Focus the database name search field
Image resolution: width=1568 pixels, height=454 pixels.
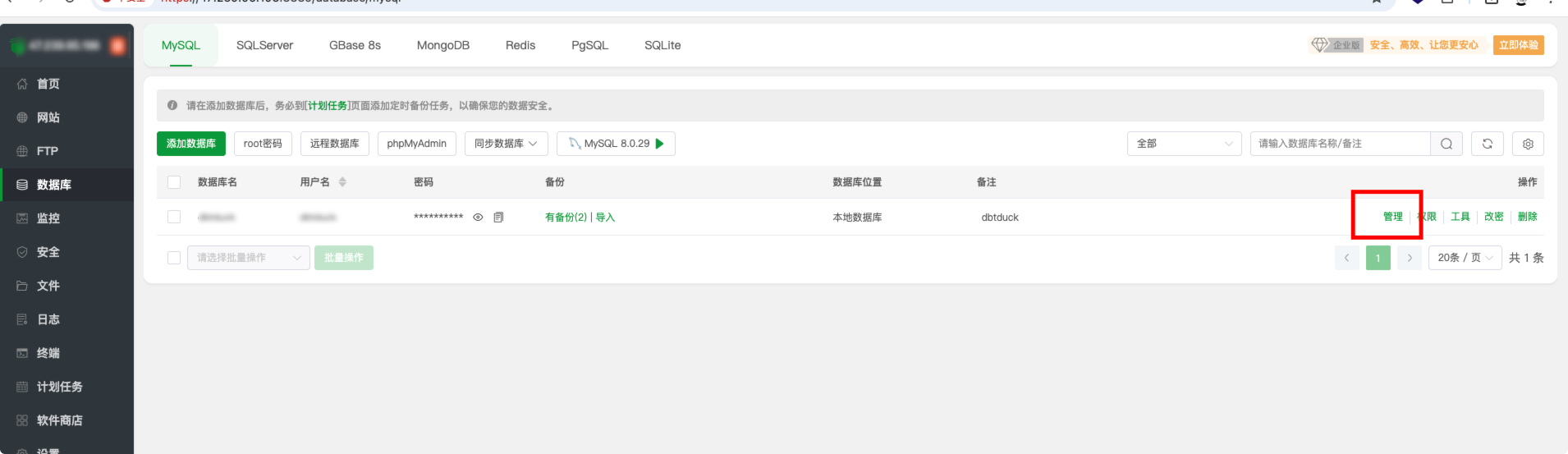[x=1340, y=144]
